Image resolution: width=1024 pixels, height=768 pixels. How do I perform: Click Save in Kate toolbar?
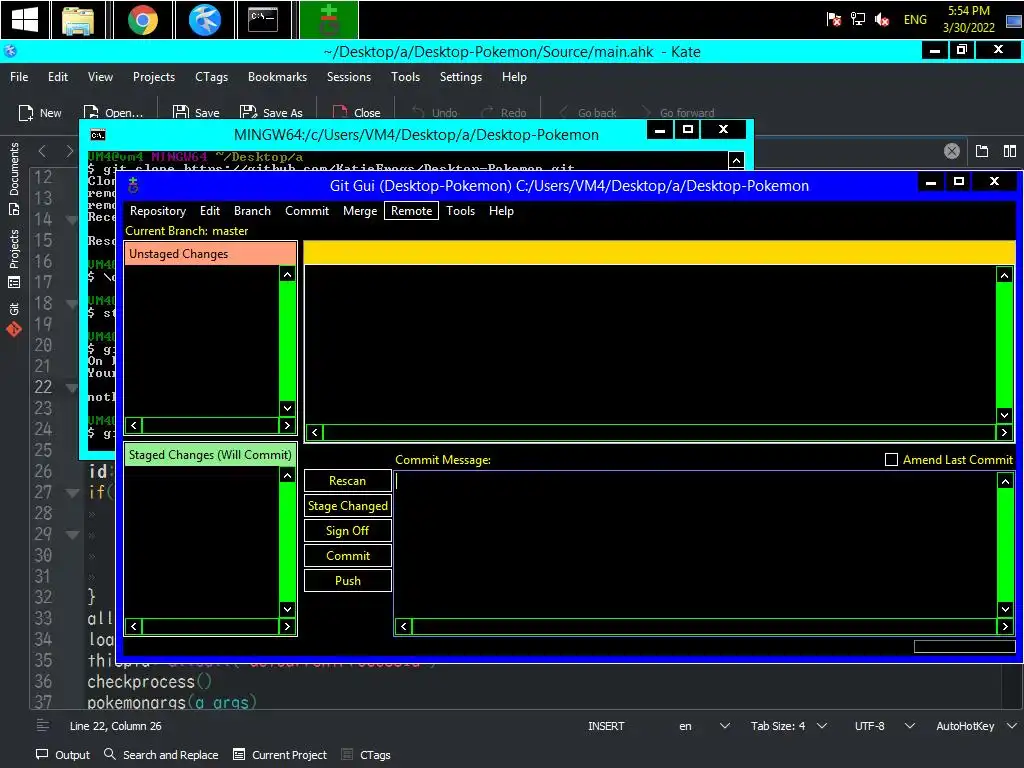(x=196, y=113)
